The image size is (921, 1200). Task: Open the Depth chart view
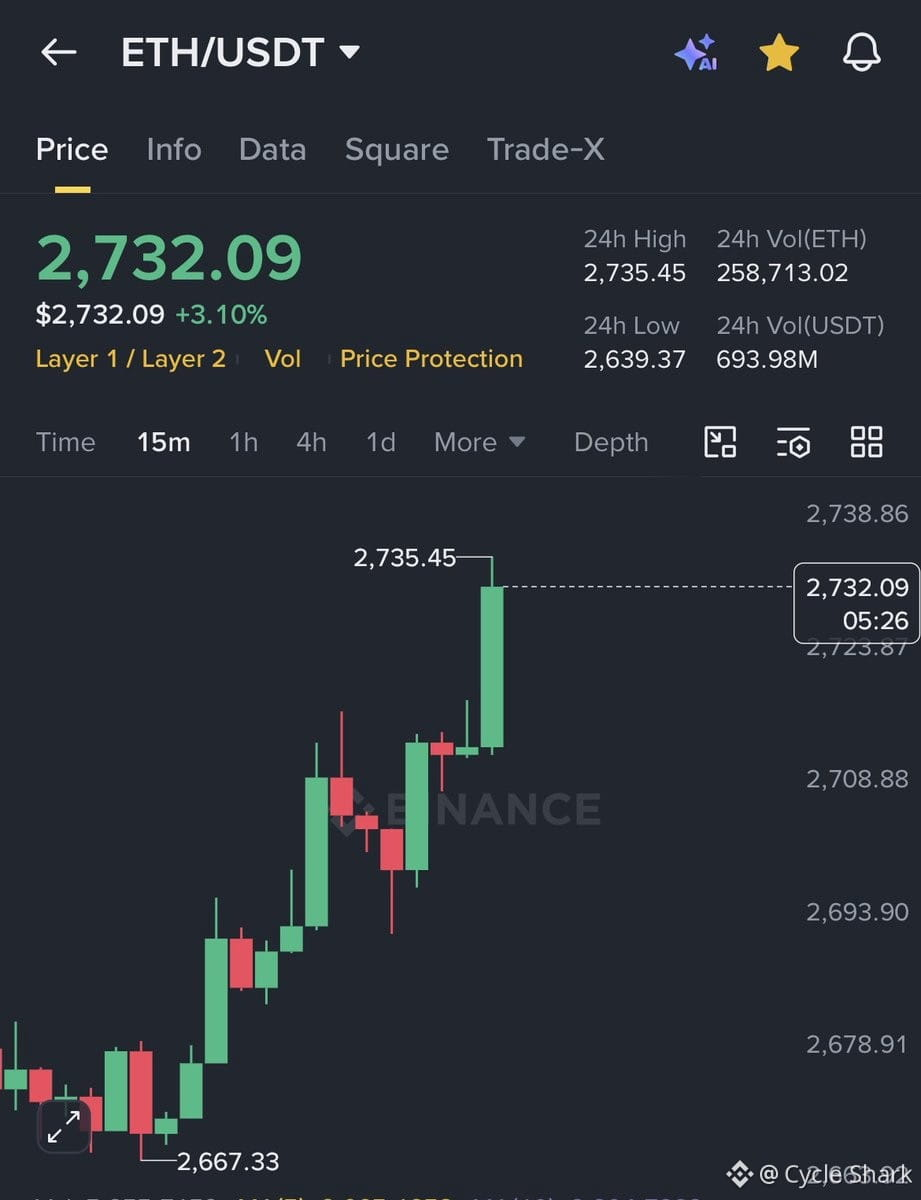[611, 442]
